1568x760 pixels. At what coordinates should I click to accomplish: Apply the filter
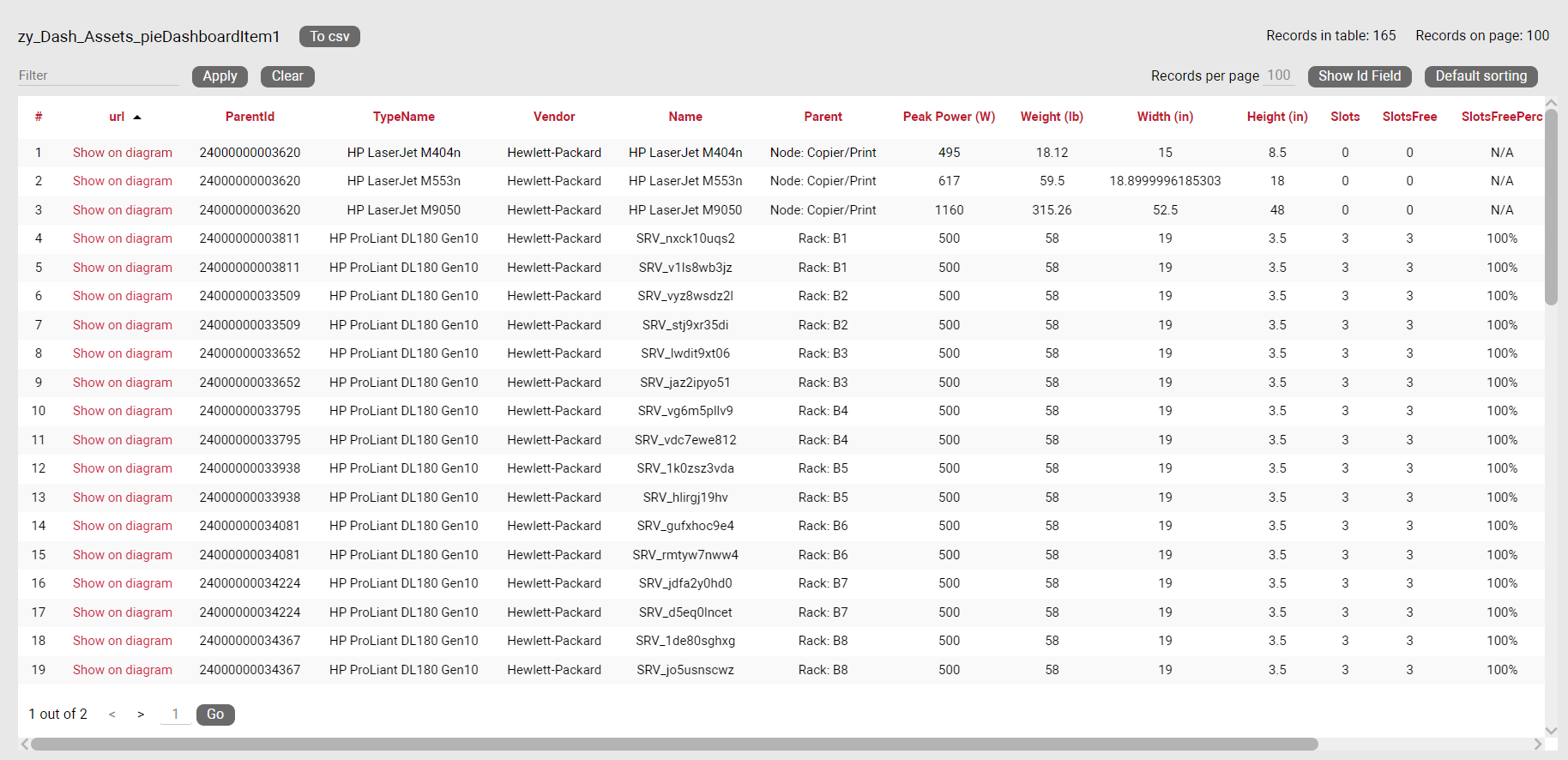(x=220, y=76)
